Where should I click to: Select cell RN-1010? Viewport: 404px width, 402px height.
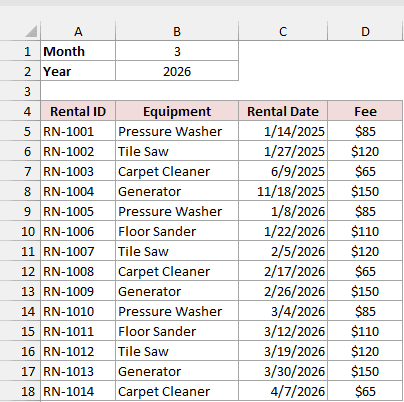coord(78,311)
